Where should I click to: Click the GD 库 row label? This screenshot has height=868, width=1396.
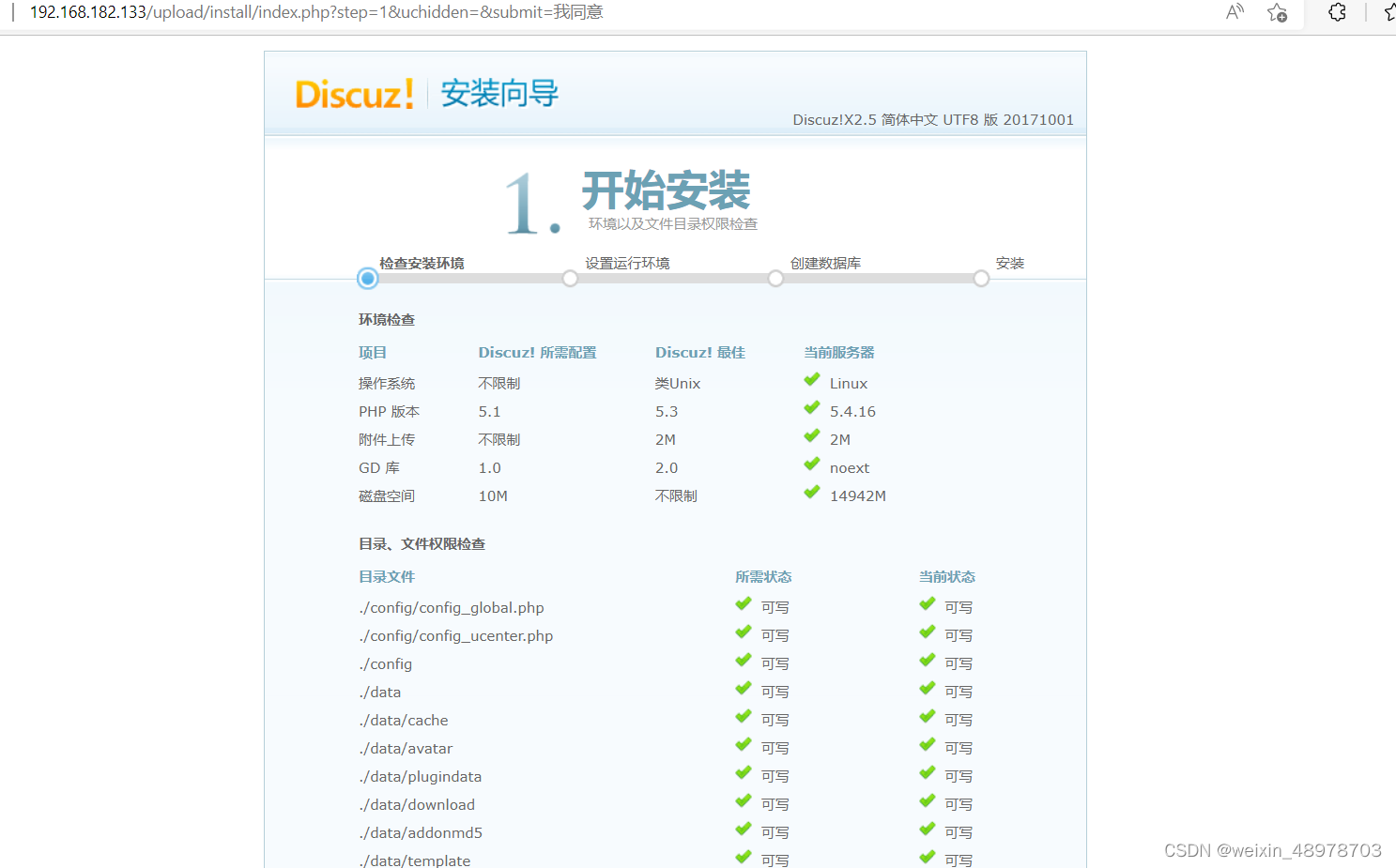point(379,468)
